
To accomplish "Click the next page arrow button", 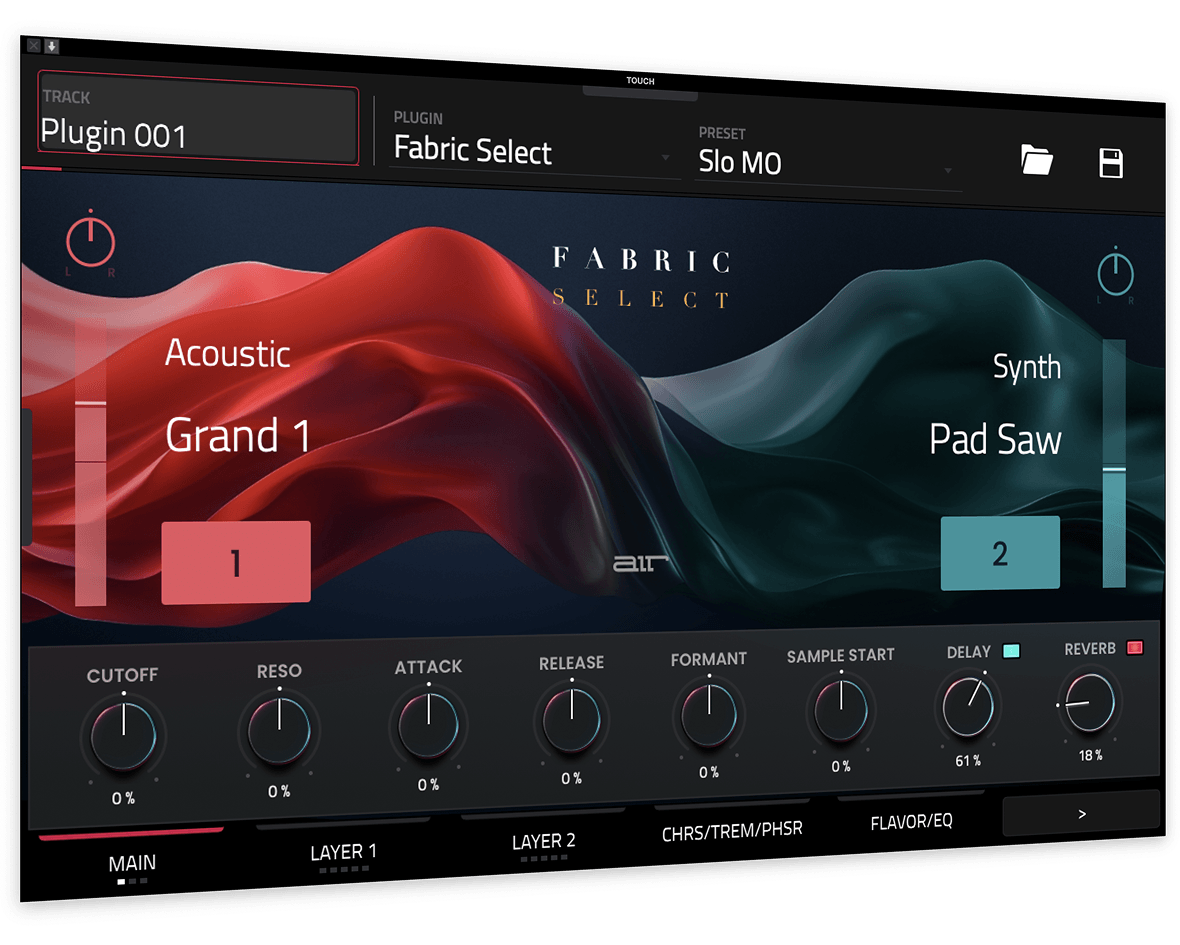I will (x=1081, y=814).
